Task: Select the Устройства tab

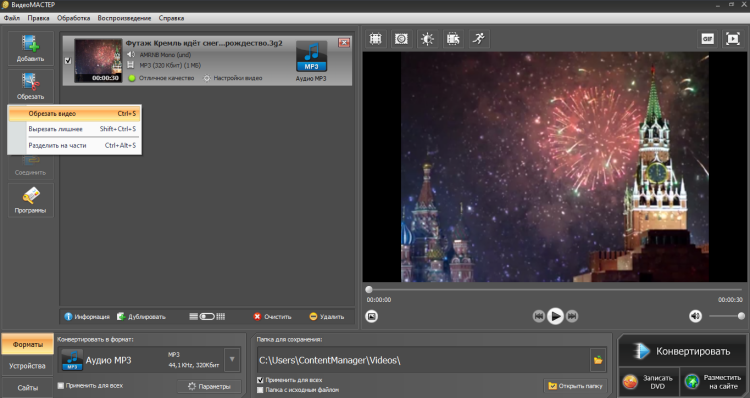Action: coord(27,366)
